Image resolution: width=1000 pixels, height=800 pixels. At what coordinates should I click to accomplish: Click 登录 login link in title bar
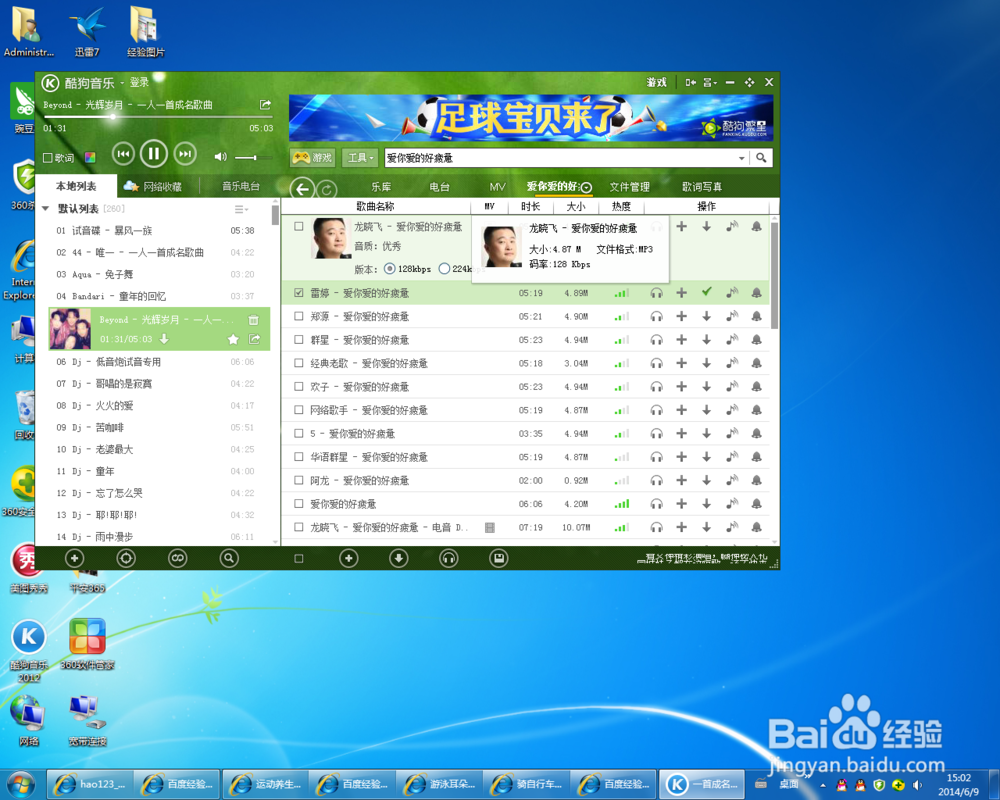(x=139, y=82)
